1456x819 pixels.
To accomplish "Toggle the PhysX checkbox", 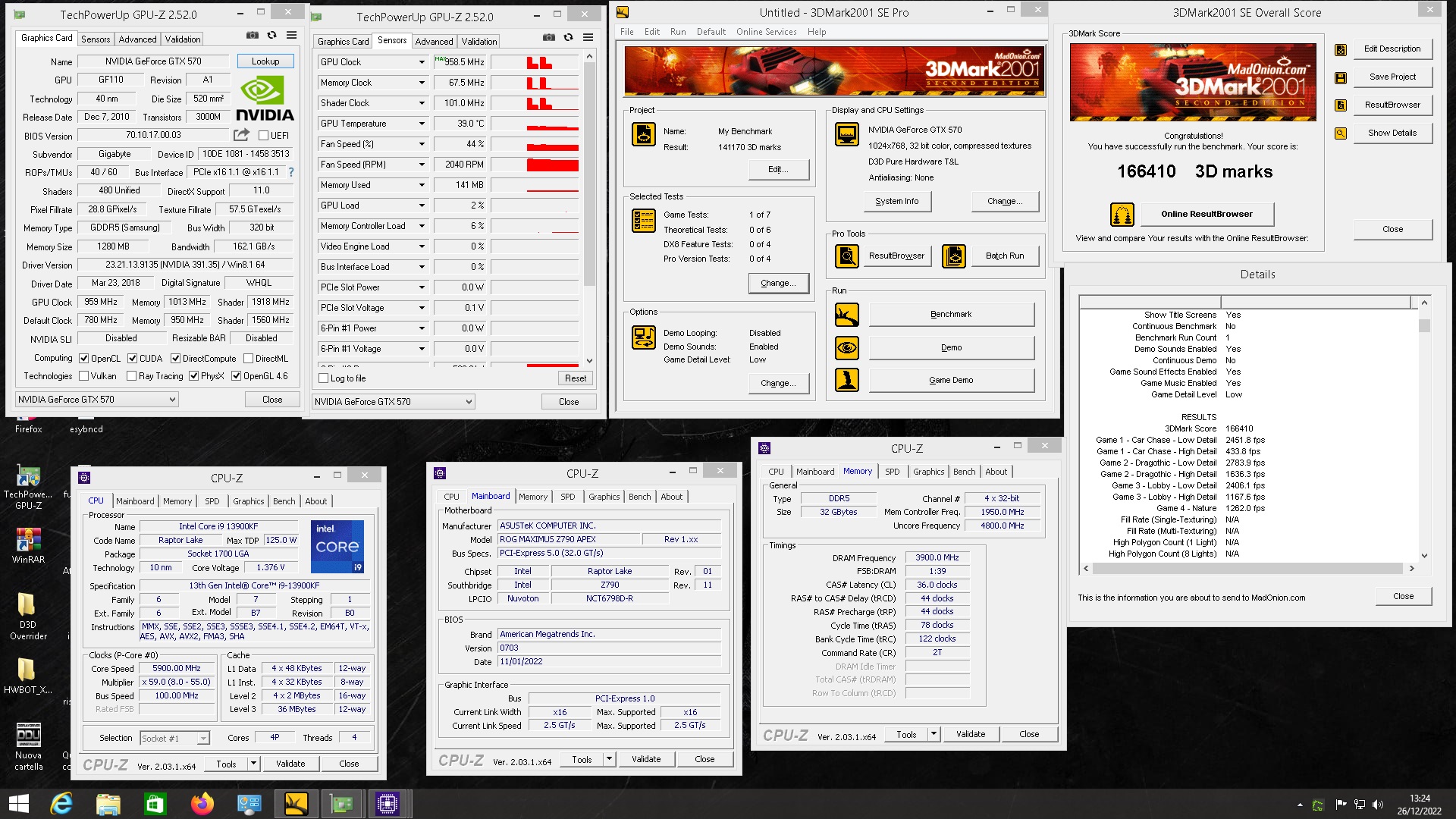I will (193, 376).
